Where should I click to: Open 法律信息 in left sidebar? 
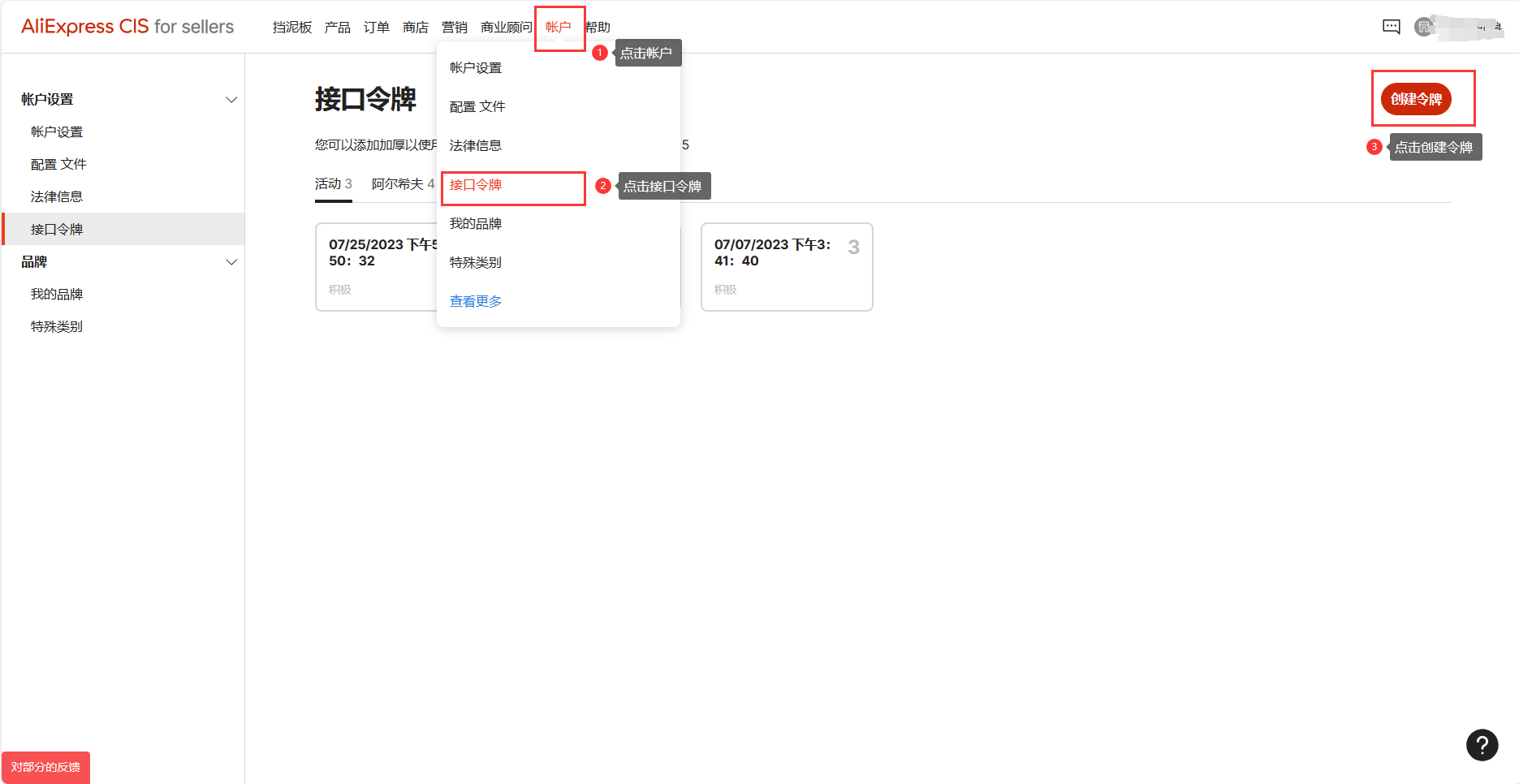[57, 197]
